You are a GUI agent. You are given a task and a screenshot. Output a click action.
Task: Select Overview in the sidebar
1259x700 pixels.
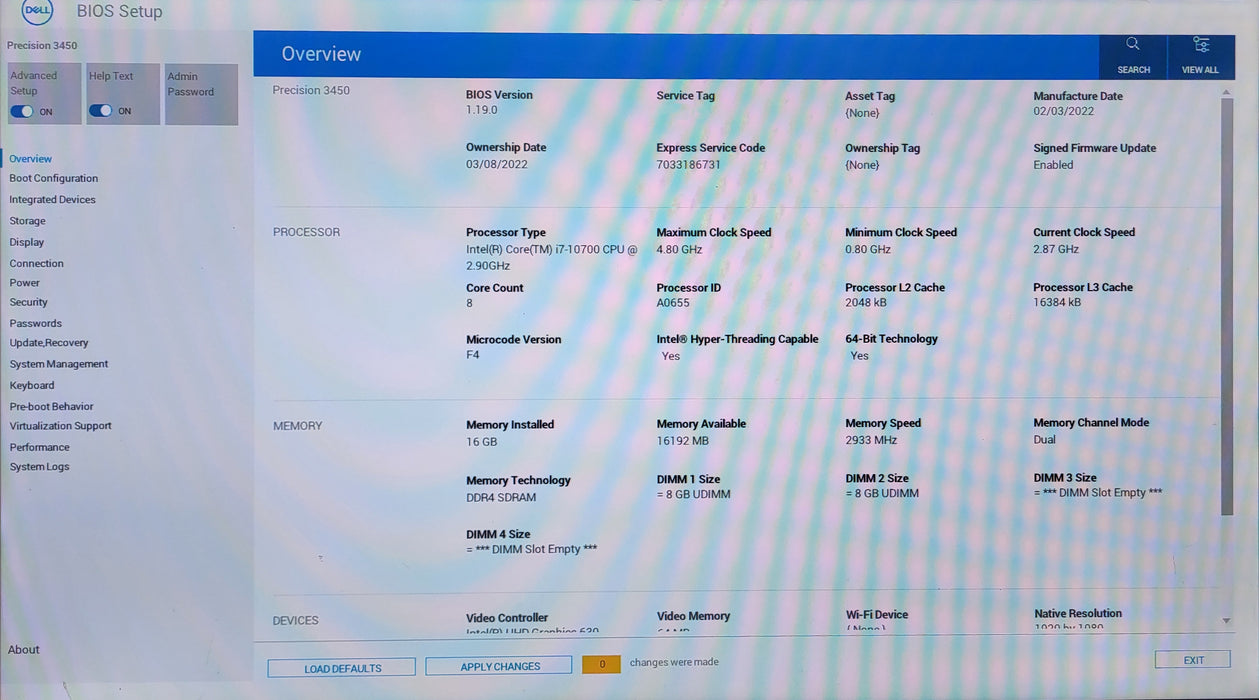[31, 159]
